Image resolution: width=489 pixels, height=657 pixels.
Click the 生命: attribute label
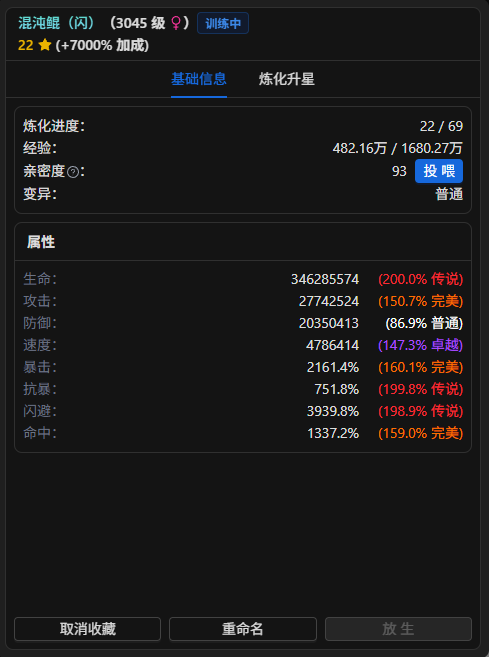coord(40,279)
